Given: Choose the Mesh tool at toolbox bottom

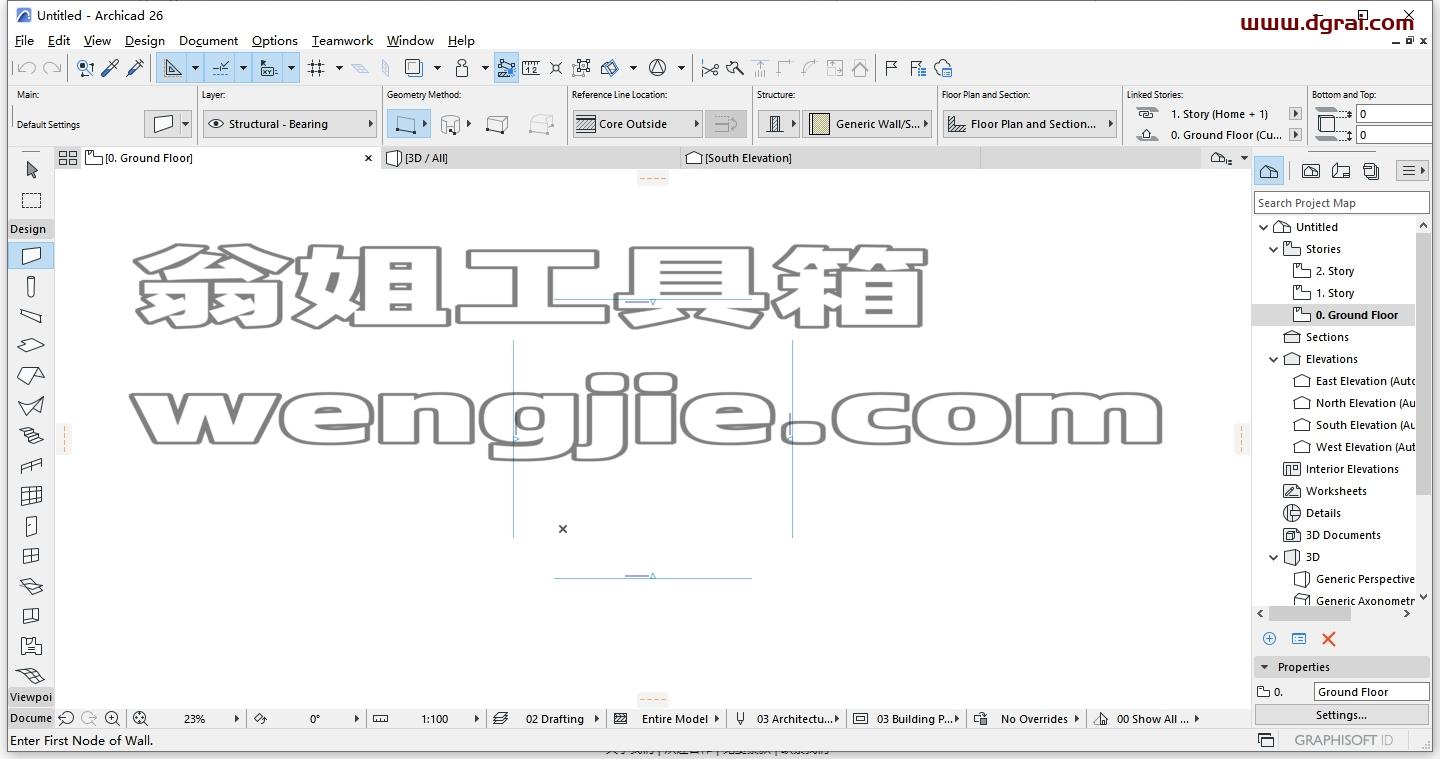Looking at the screenshot, I should tap(31, 676).
